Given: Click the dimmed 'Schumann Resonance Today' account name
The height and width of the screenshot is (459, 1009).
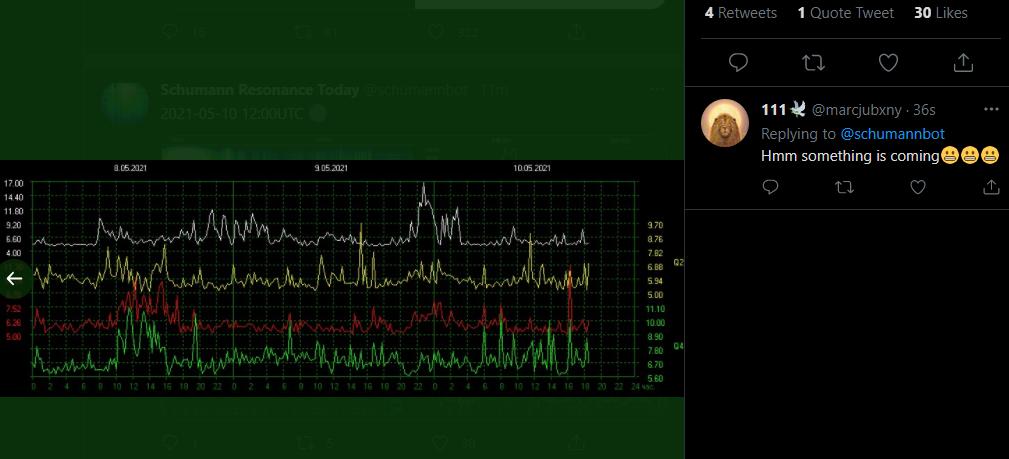Looking at the screenshot, I should [259, 90].
